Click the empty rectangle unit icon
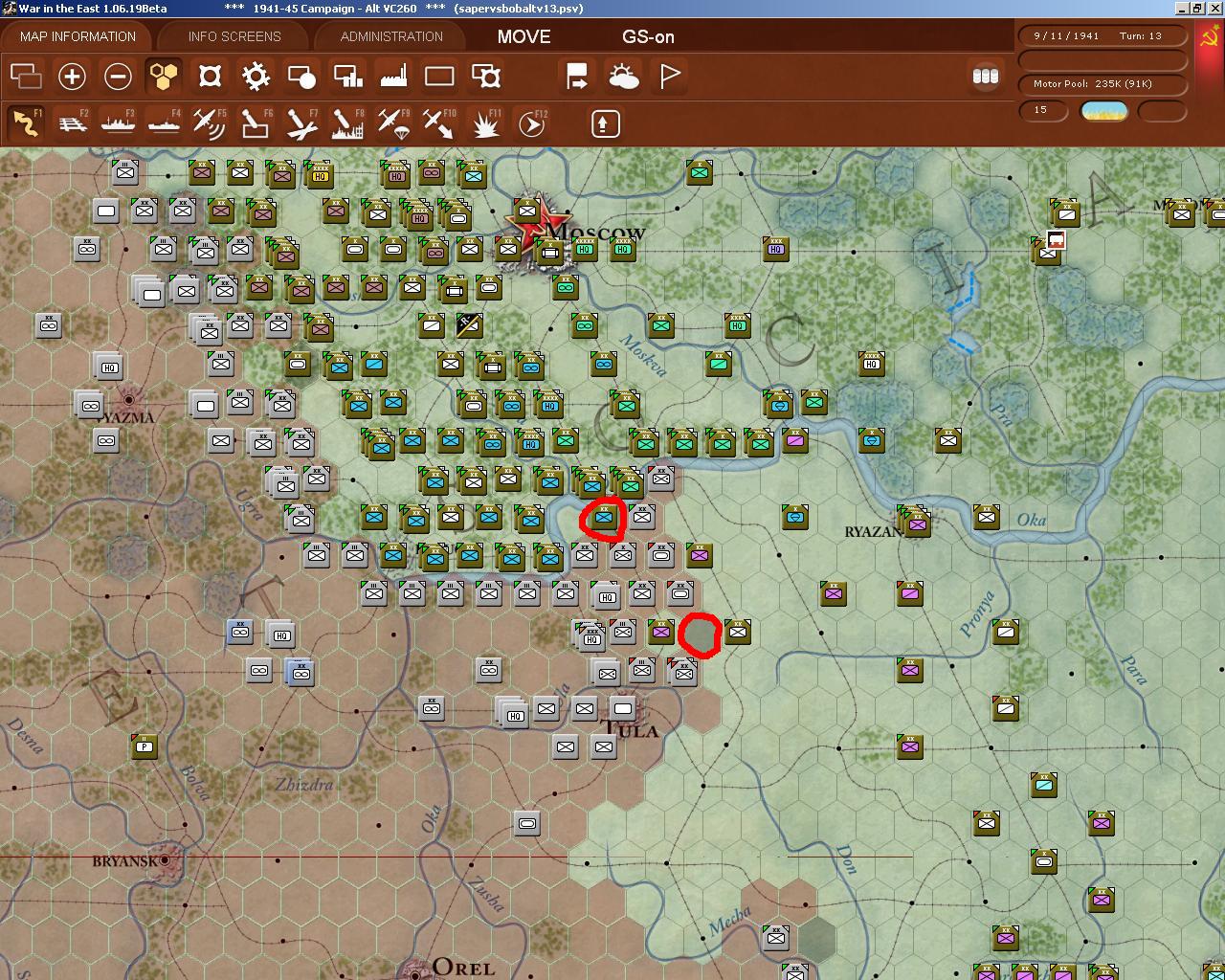The height and width of the screenshot is (980, 1225). [439, 76]
